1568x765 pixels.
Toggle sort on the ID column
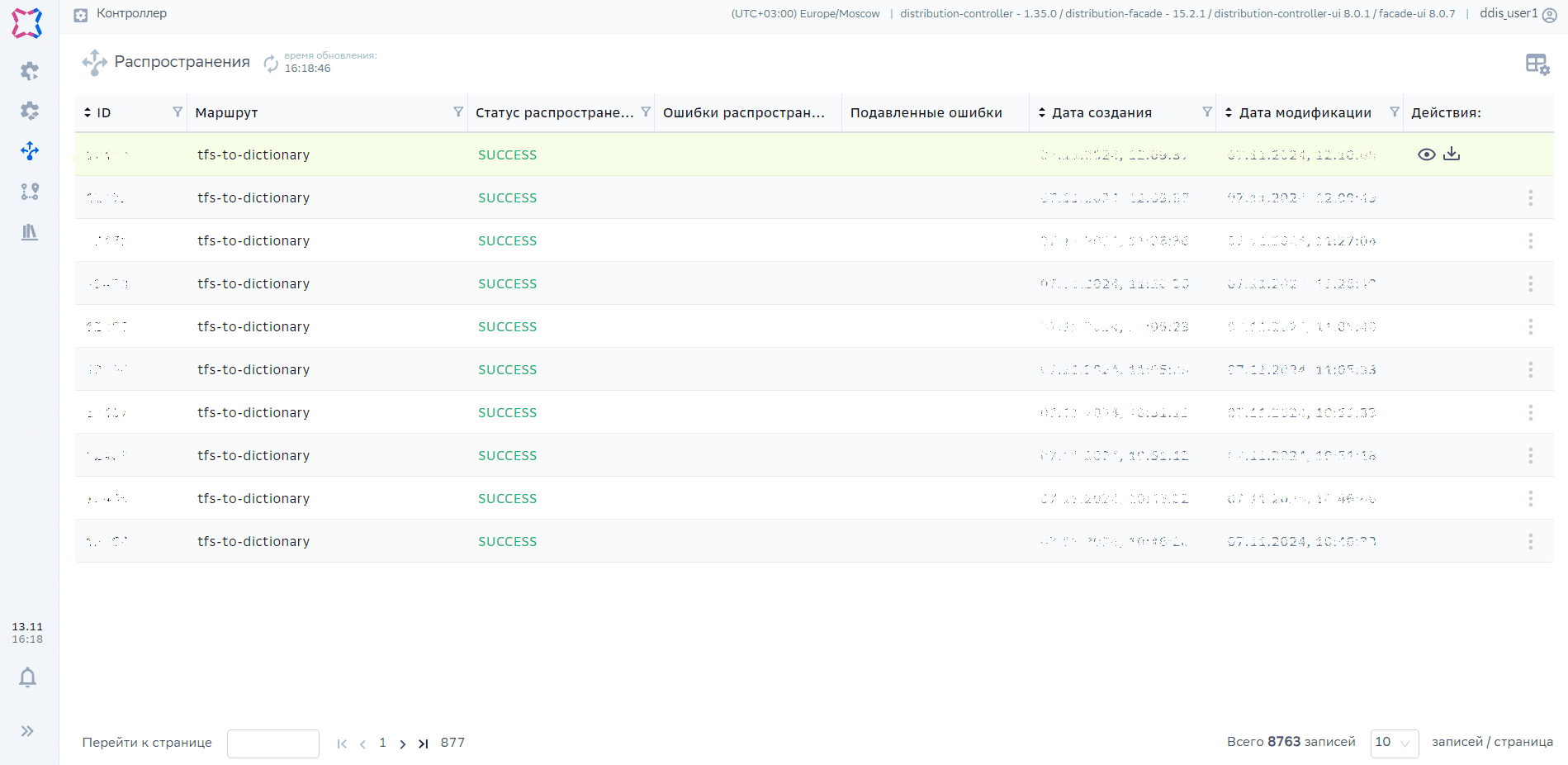coord(88,112)
